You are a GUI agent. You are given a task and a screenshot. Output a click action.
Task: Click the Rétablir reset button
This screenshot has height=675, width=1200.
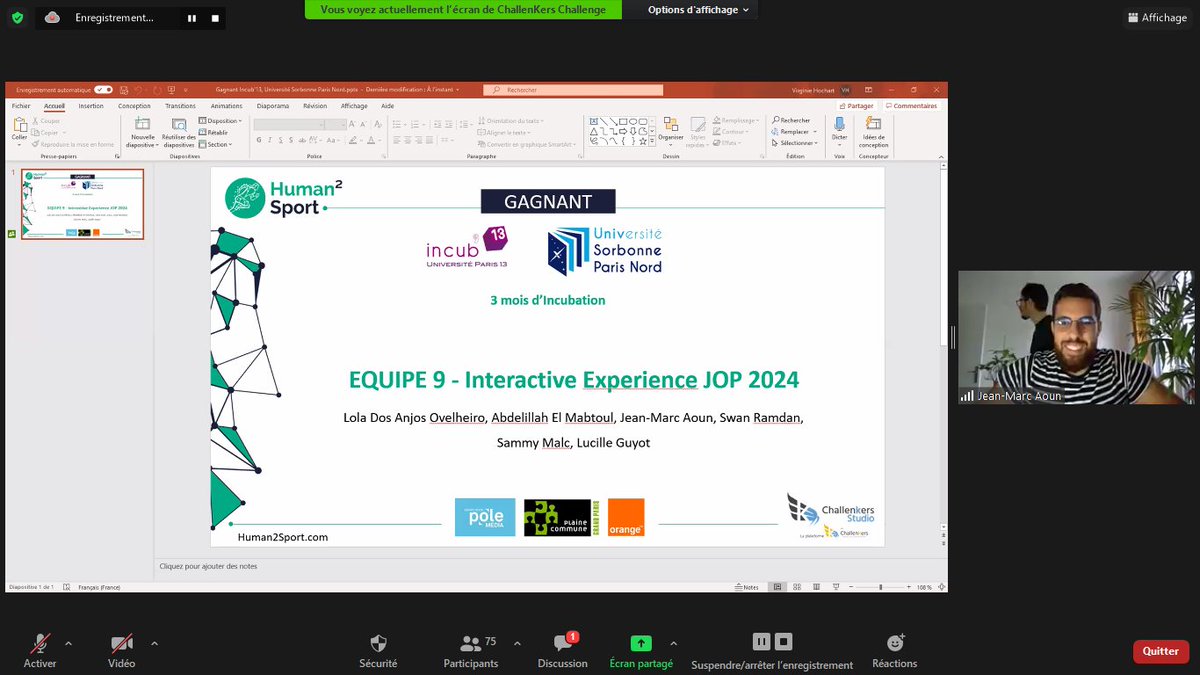pos(214,132)
